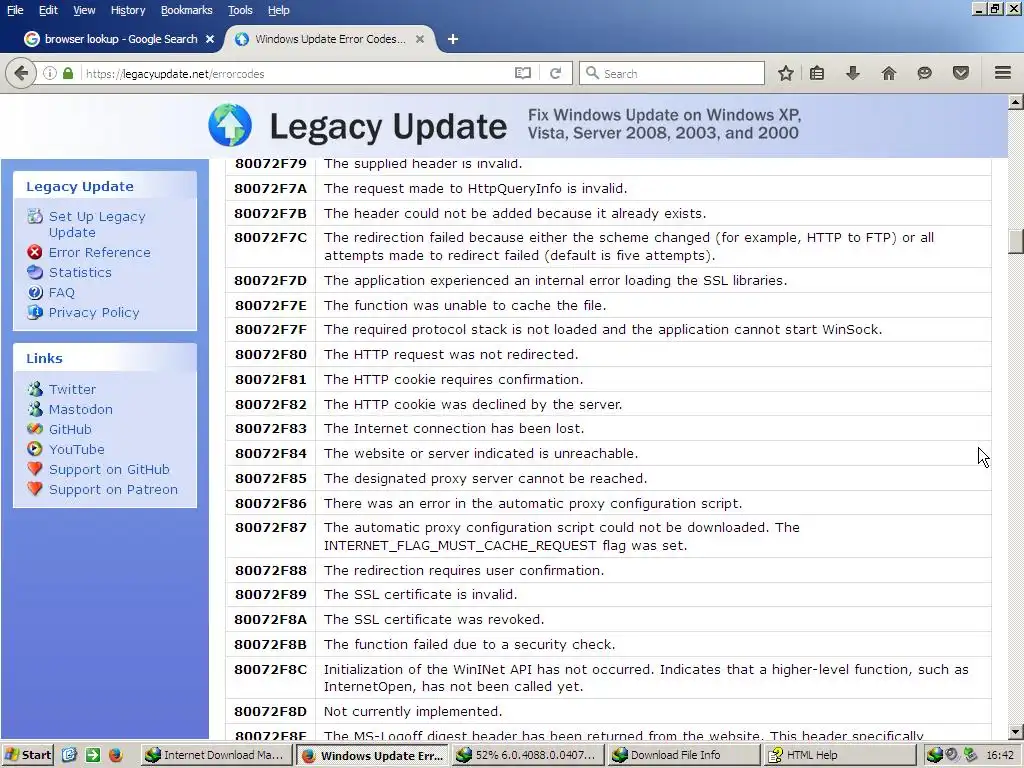1024x768 pixels.
Task: Click the system tray clock 16:42
Action: click(1000, 755)
